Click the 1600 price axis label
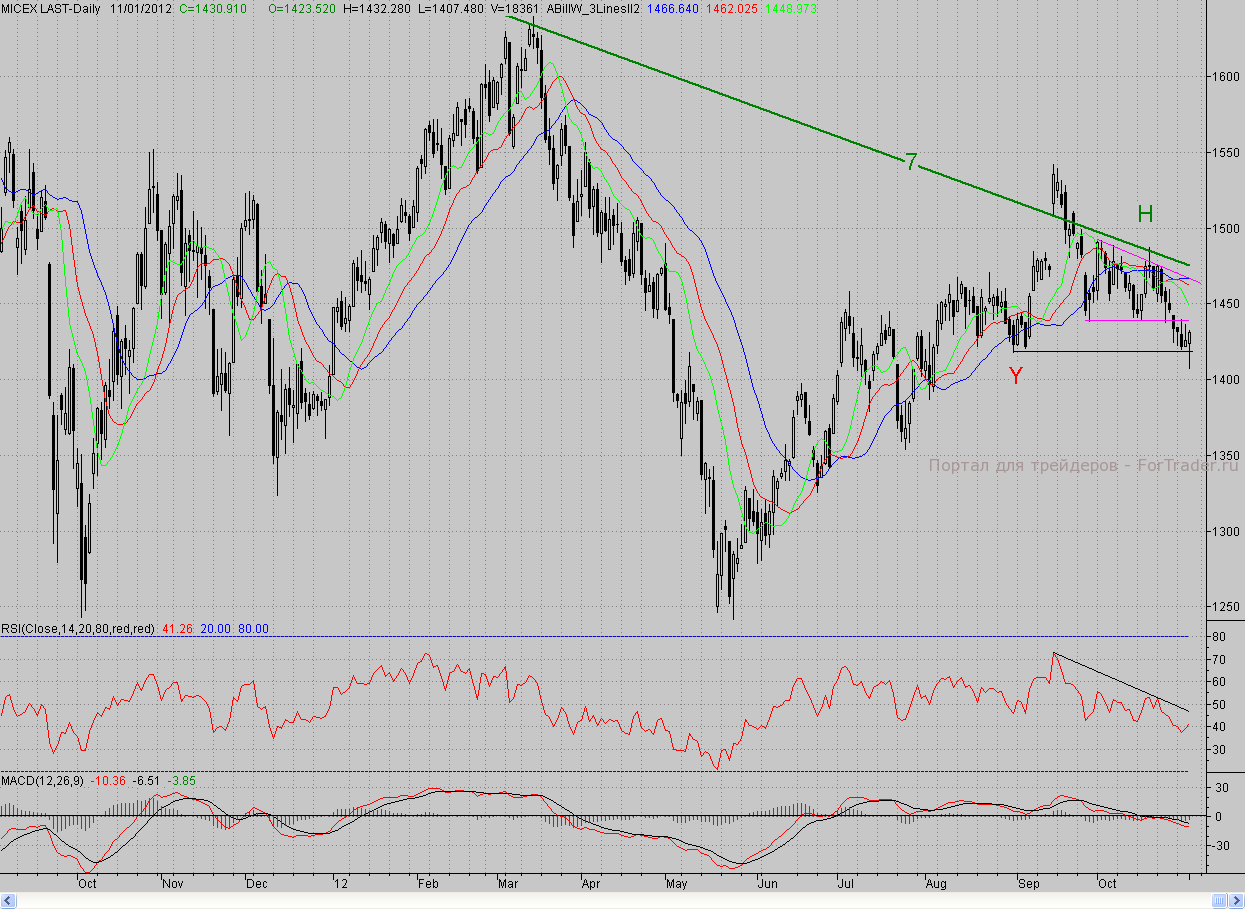 (x=1225, y=77)
